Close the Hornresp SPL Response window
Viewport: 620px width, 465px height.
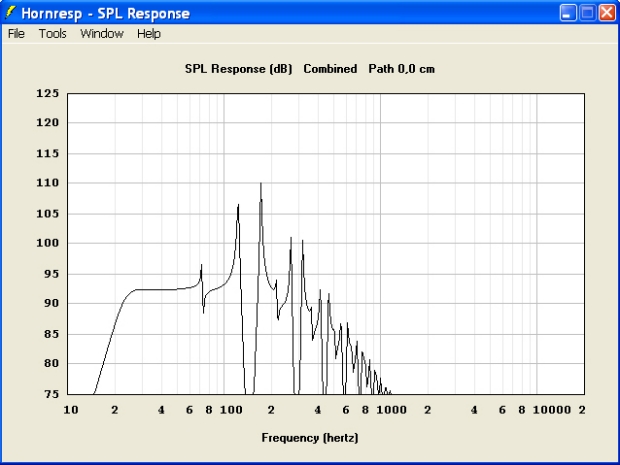(607, 13)
